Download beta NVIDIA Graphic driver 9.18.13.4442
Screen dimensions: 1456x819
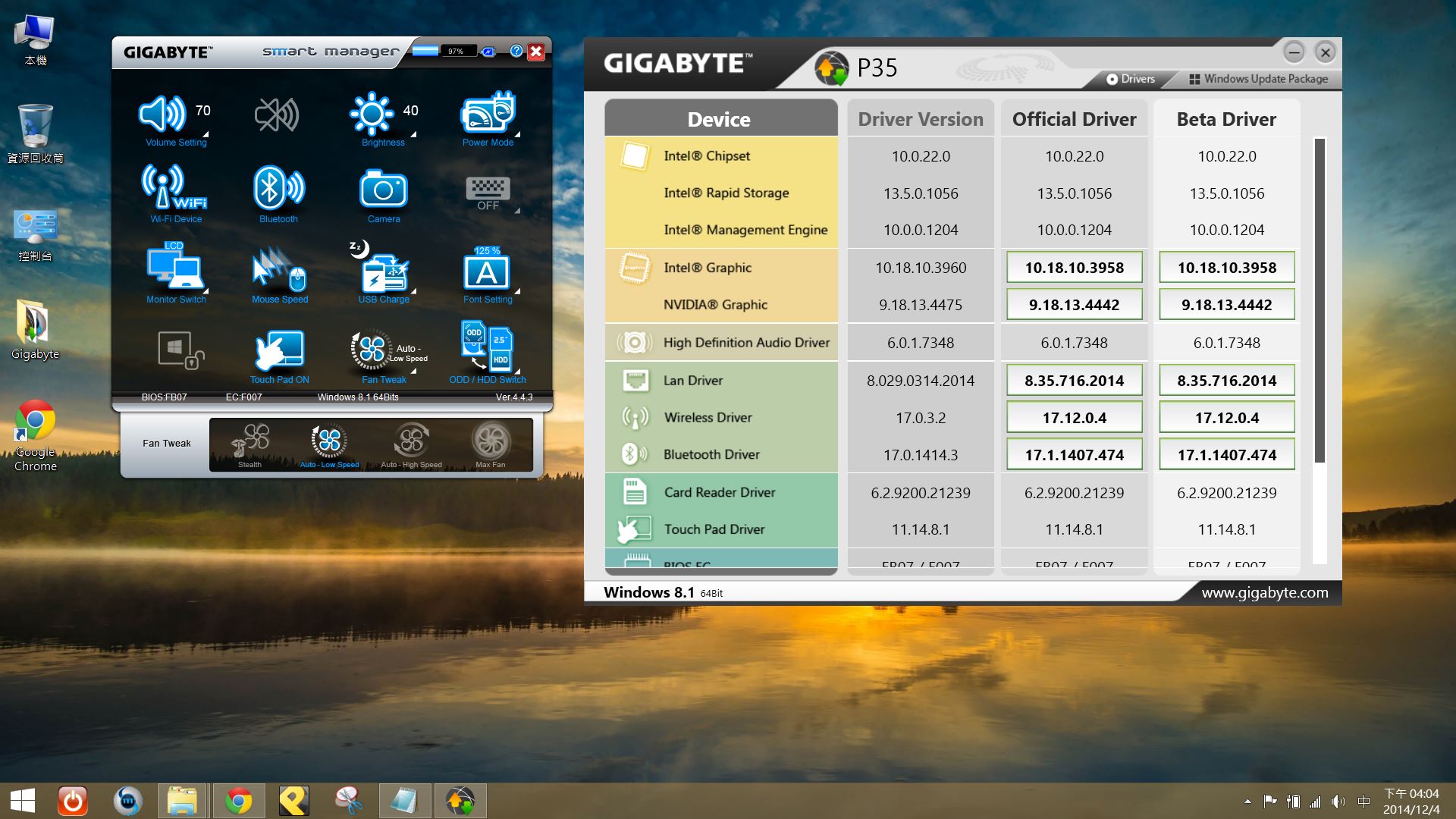pyautogui.click(x=1227, y=304)
